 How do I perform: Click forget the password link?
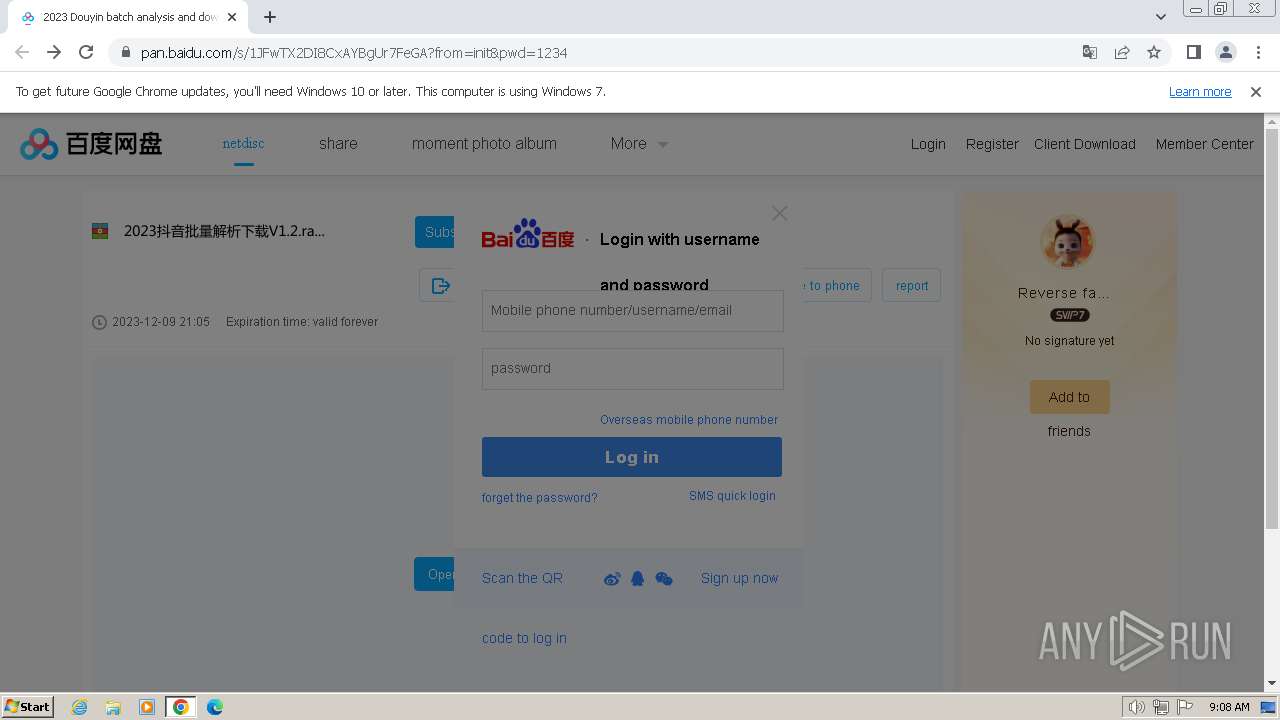pyautogui.click(x=540, y=498)
